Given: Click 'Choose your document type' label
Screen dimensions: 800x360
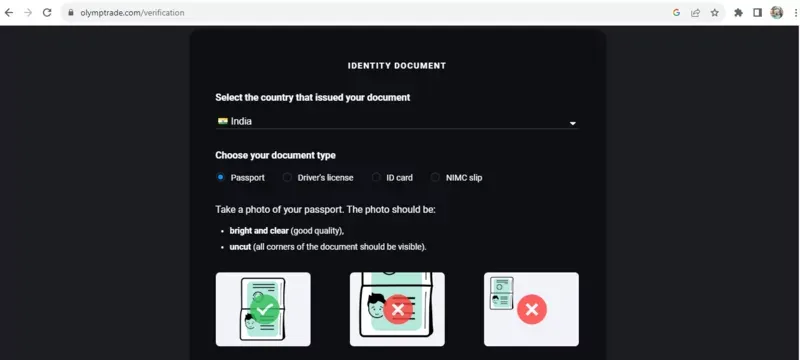Looking at the screenshot, I should click(276, 156).
